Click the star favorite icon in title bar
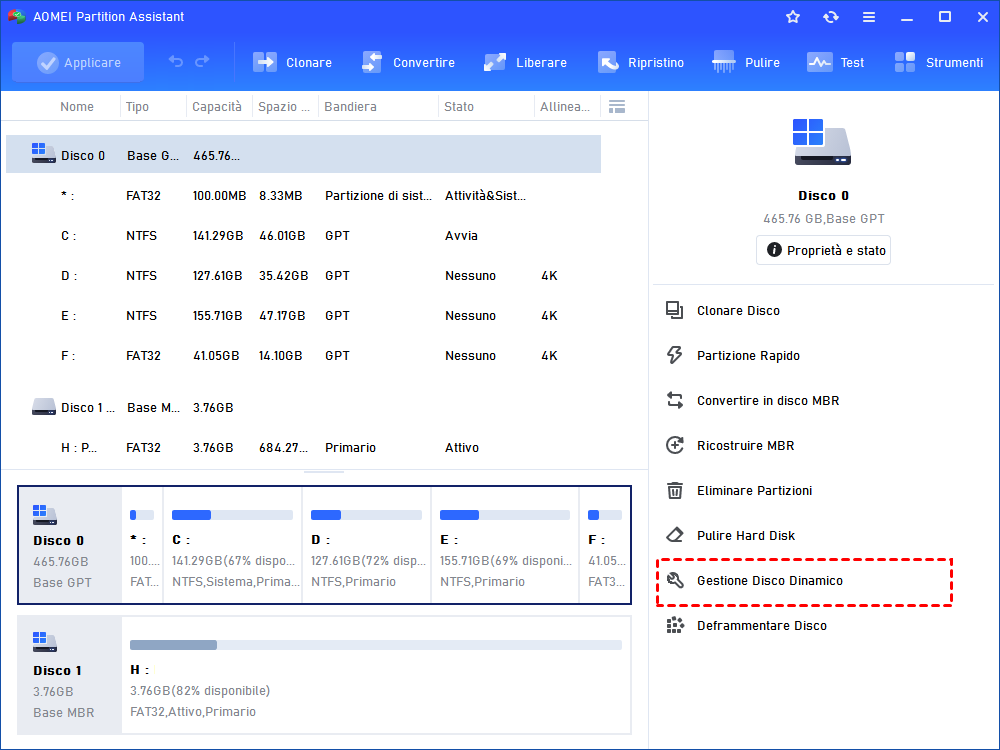This screenshot has height=750, width=1000. point(793,17)
